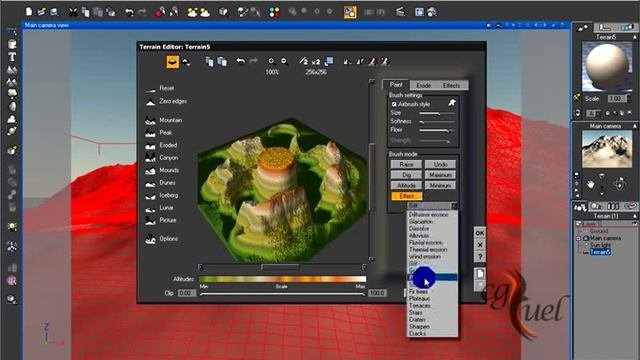Expand the Main camera tree node

coord(579,238)
